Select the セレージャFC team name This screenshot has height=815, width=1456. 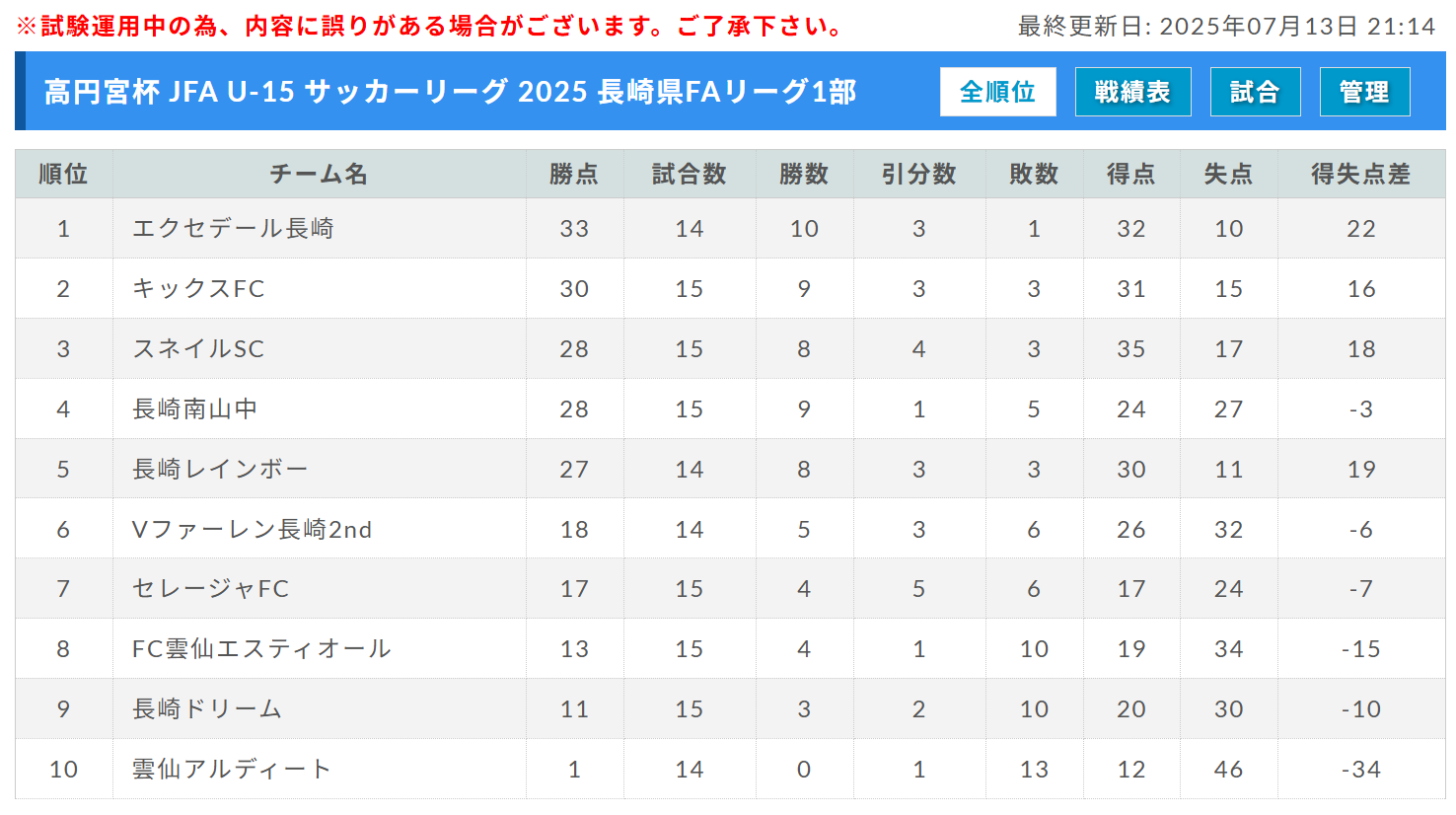211,589
